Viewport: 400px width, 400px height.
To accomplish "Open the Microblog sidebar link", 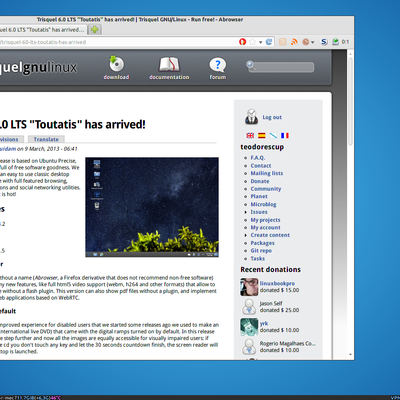I will (x=263, y=204).
